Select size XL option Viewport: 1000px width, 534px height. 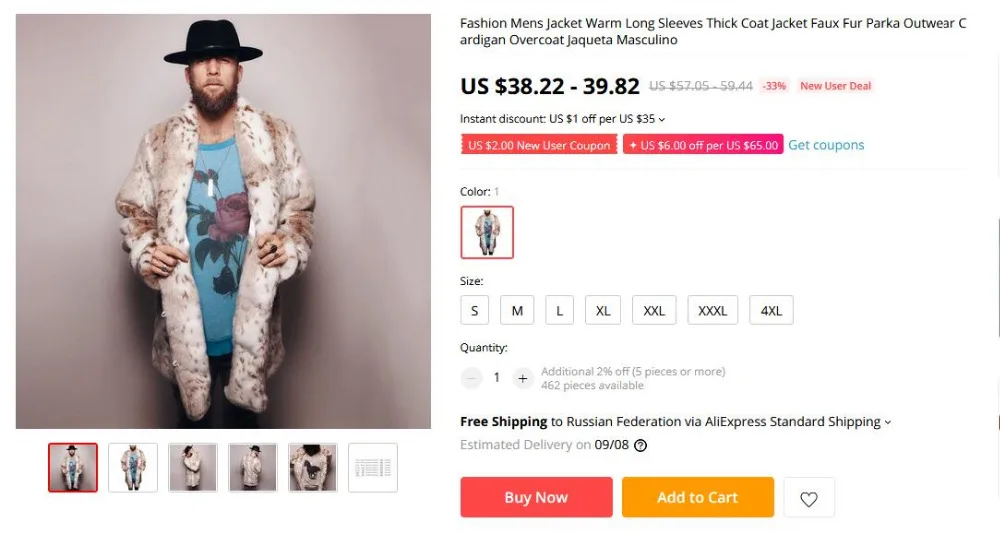point(603,311)
